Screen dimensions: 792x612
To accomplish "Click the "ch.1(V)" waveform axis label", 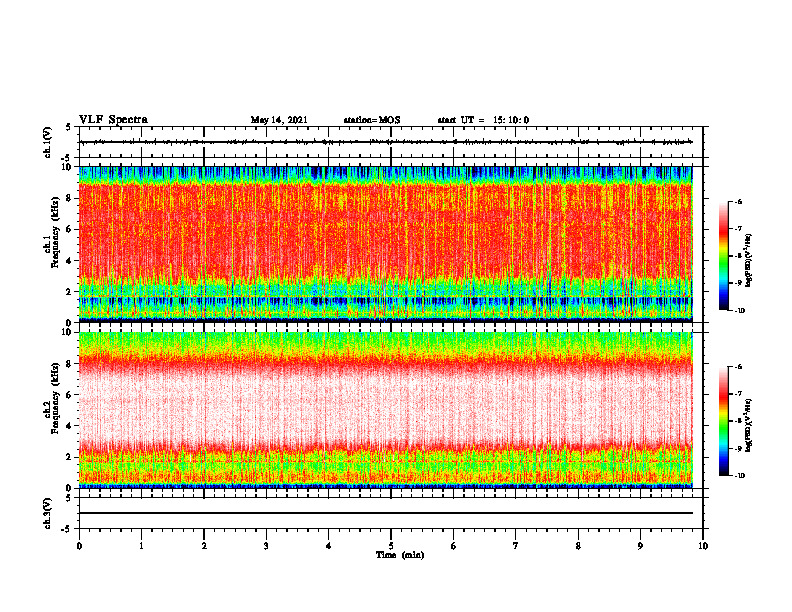I will [x=48, y=142].
